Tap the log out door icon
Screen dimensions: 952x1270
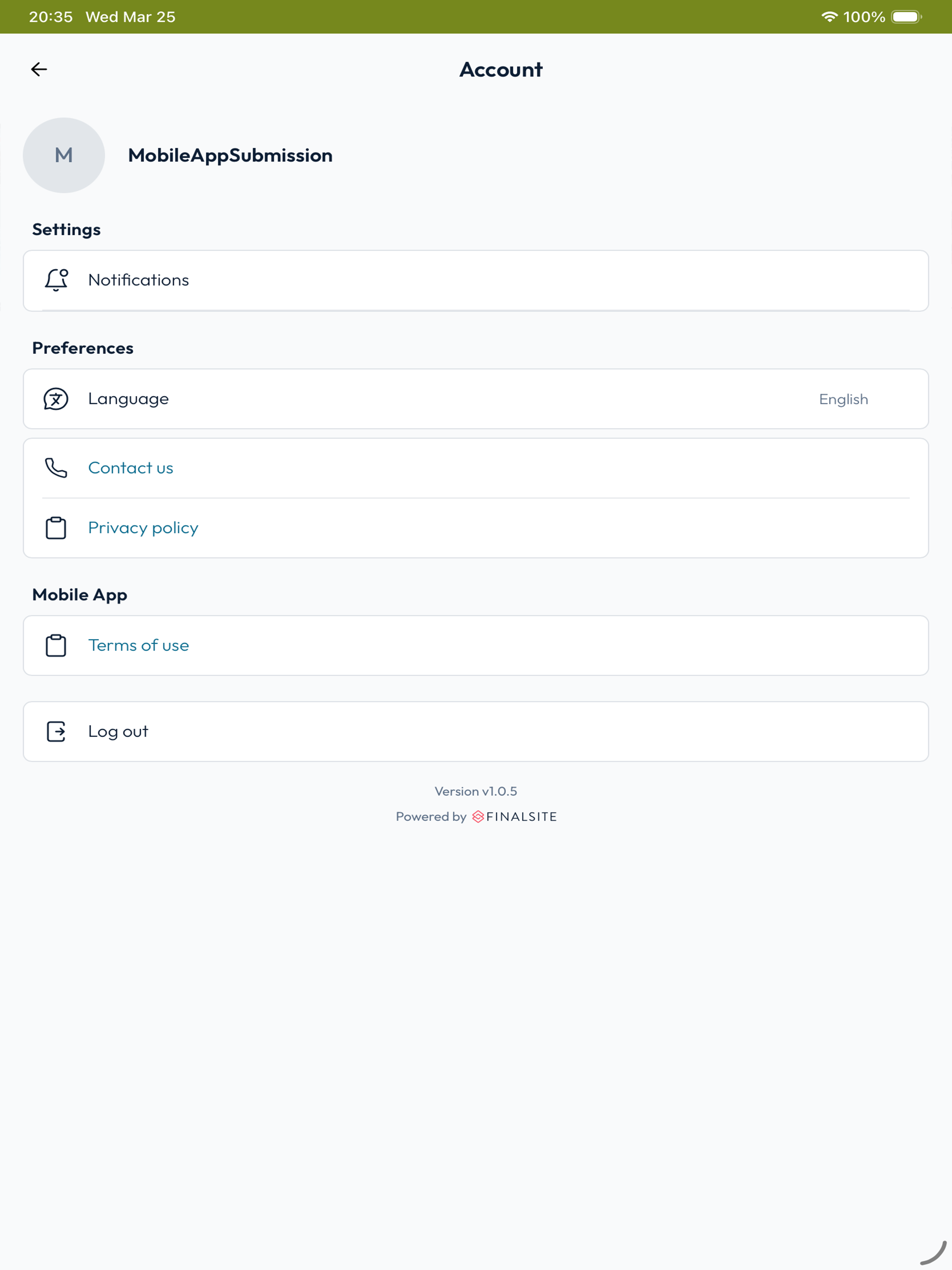click(x=56, y=731)
